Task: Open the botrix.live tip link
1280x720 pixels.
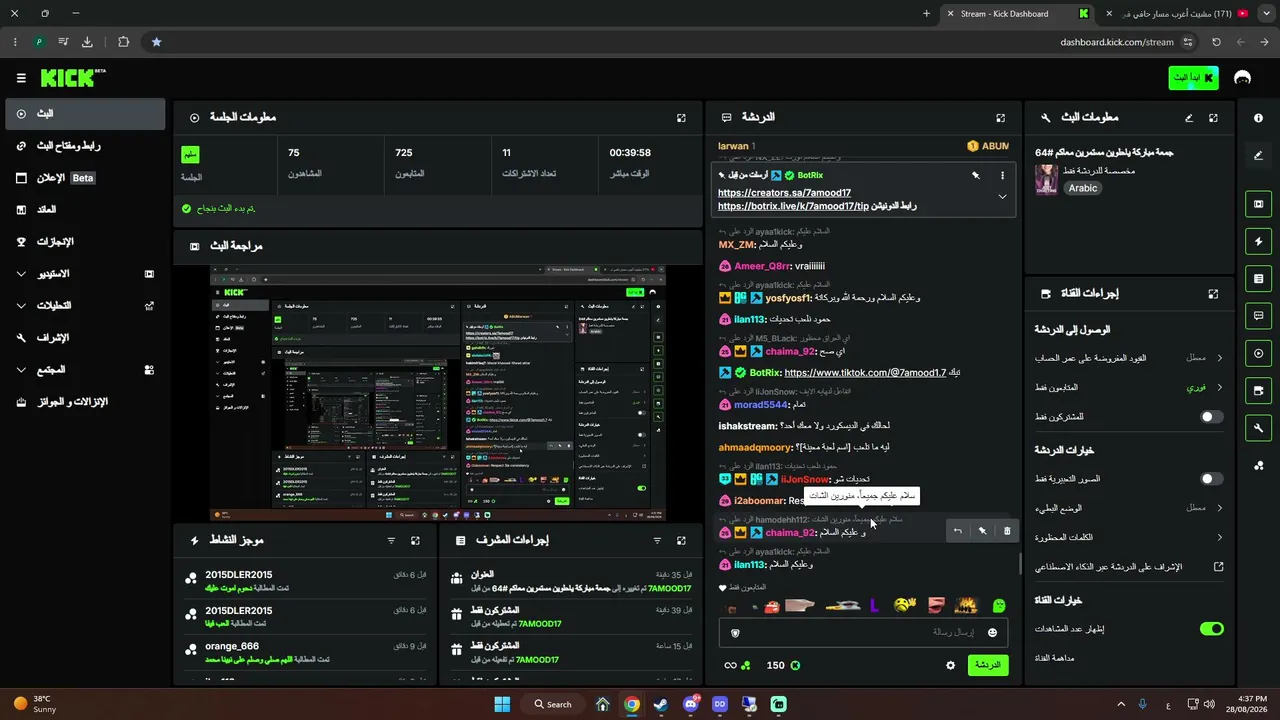Action: (794, 206)
